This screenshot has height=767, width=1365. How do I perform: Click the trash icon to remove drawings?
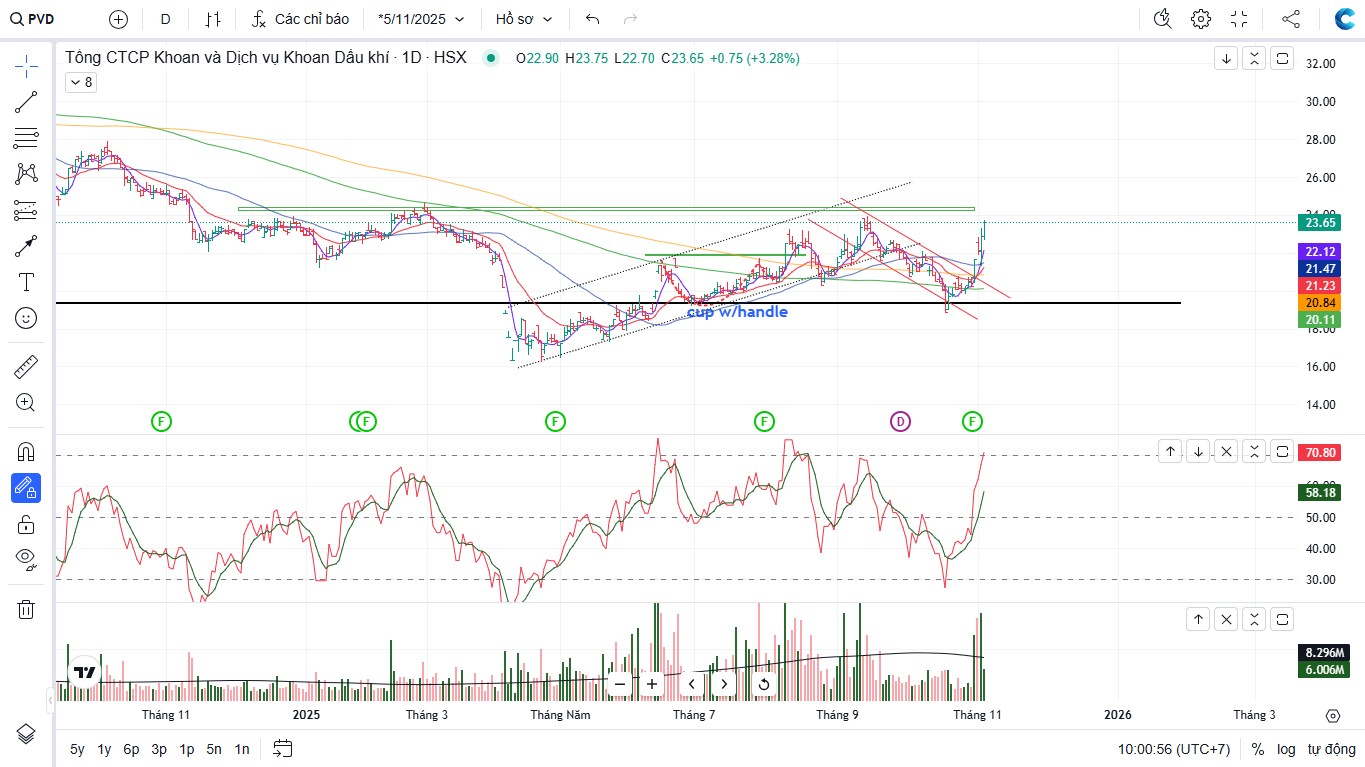26,609
